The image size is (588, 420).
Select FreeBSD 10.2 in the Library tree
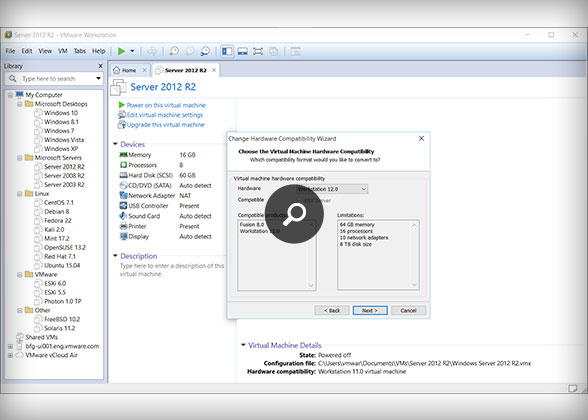pyautogui.click(x=62, y=319)
